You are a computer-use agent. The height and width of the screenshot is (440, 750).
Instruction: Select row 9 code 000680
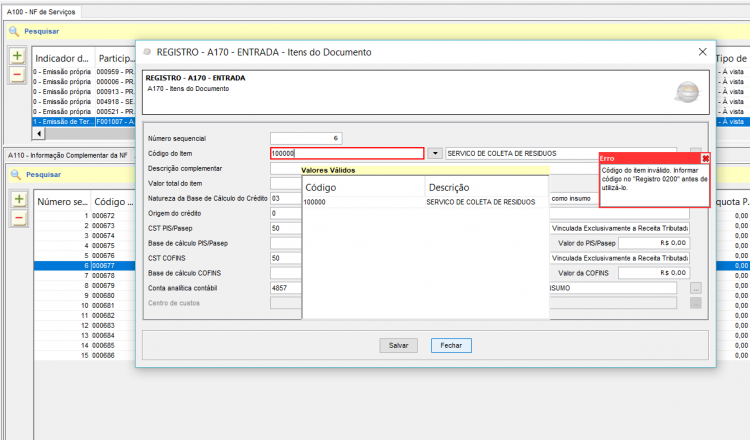(x=85, y=296)
